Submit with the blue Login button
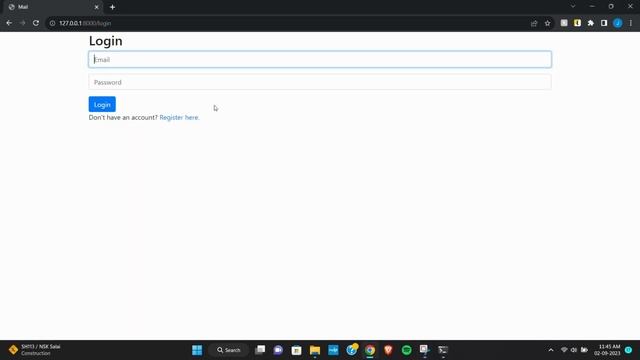The width and height of the screenshot is (640, 360). tap(102, 104)
